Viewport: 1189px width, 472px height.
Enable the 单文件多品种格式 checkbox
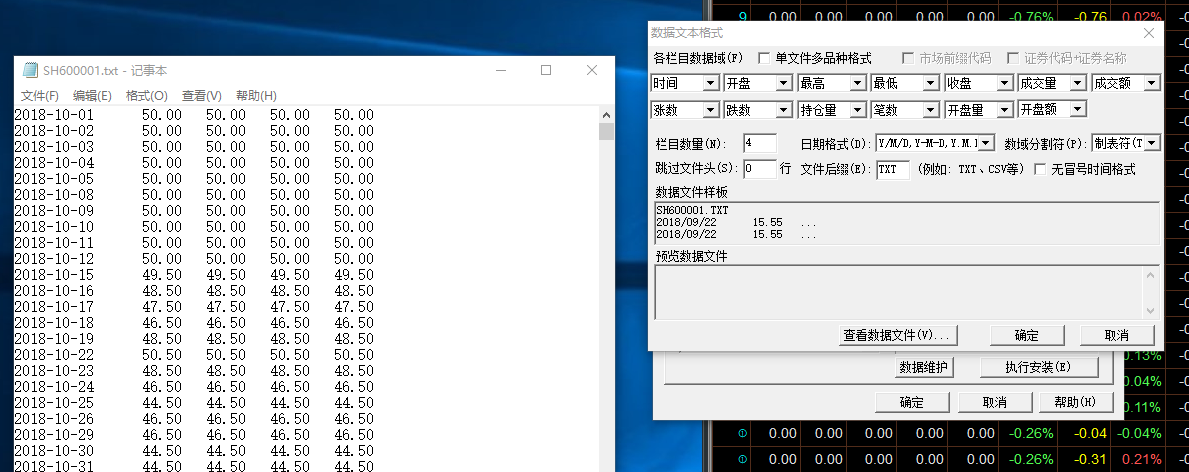[765, 59]
